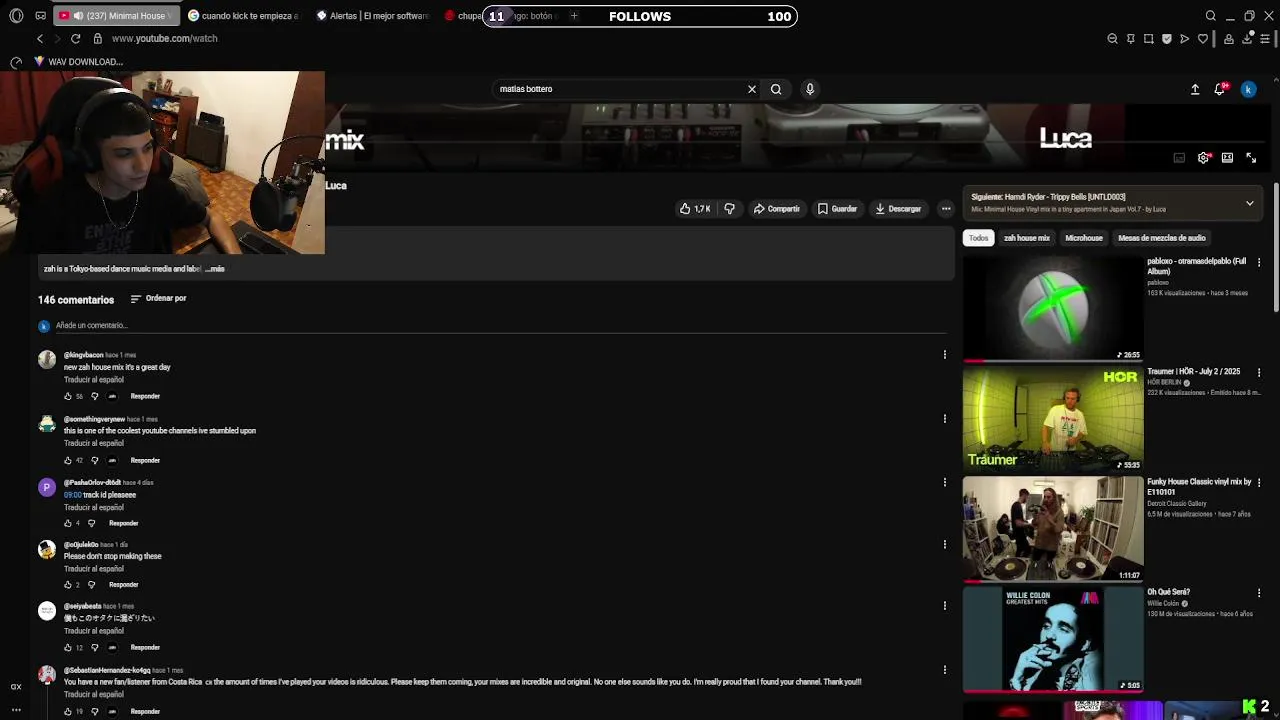Reload the YouTube page
The height and width of the screenshot is (720, 1280).
[75, 38]
